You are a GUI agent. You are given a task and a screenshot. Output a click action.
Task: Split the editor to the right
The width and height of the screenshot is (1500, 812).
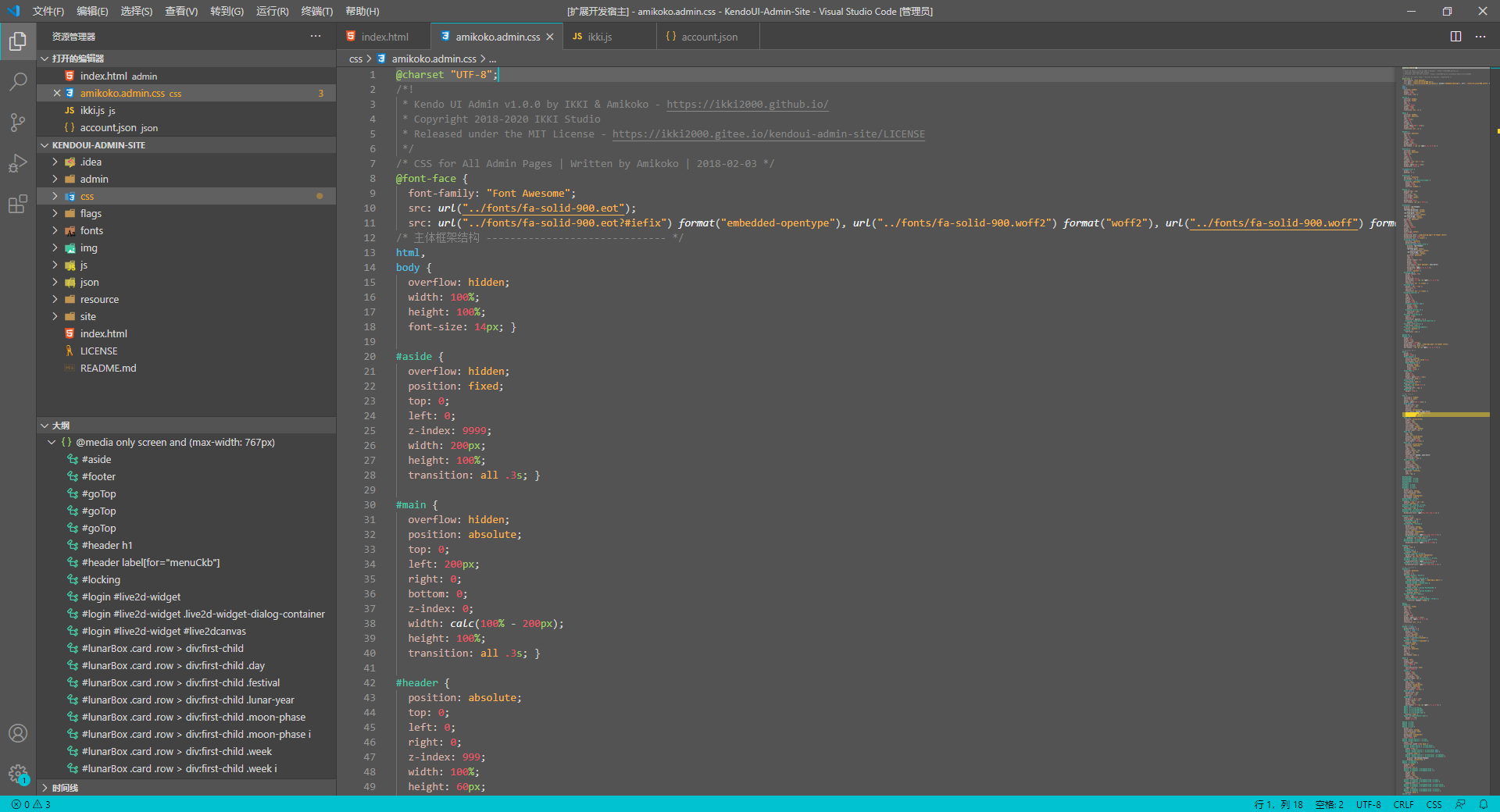pos(1455,37)
